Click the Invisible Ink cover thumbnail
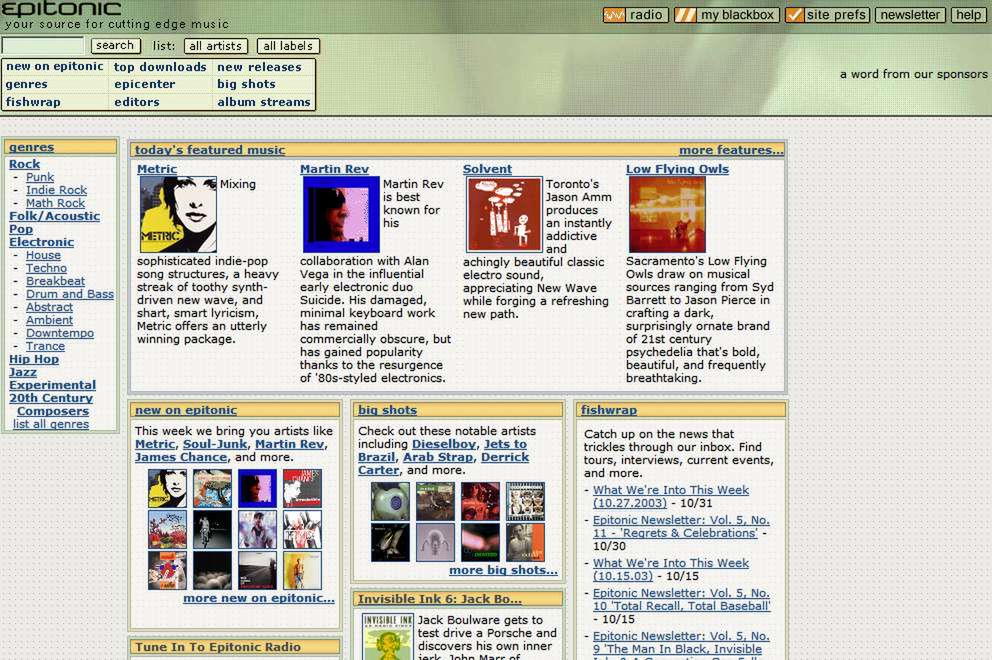The image size is (992, 660). point(388,637)
